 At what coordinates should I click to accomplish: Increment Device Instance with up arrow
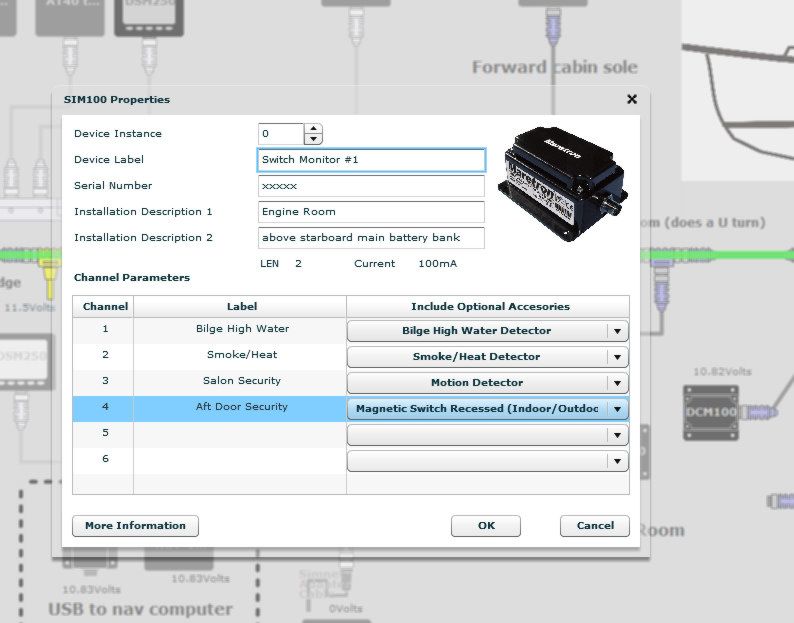click(313, 129)
